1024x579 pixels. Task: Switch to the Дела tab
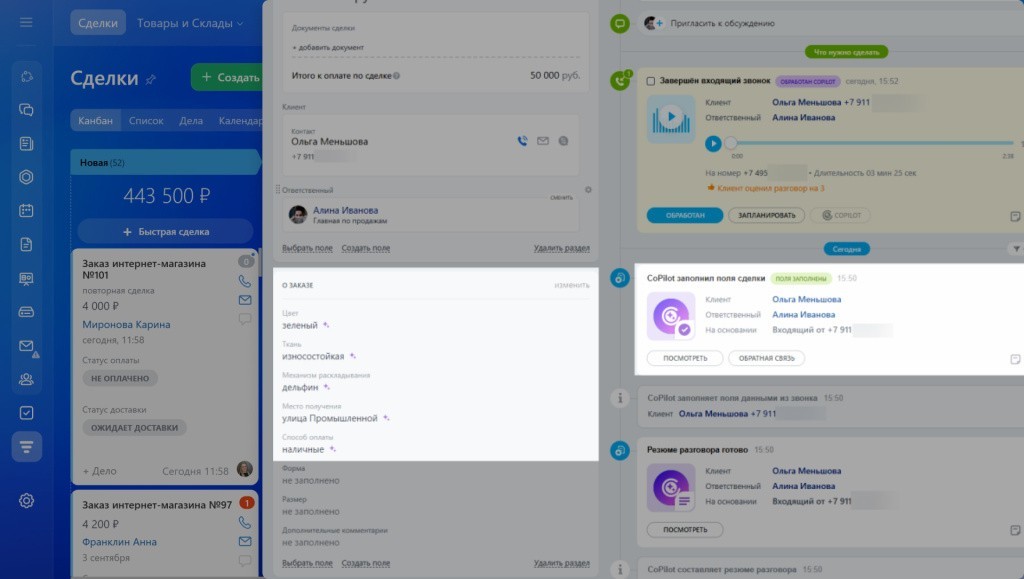pyautogui.click(x=191, y=121)
